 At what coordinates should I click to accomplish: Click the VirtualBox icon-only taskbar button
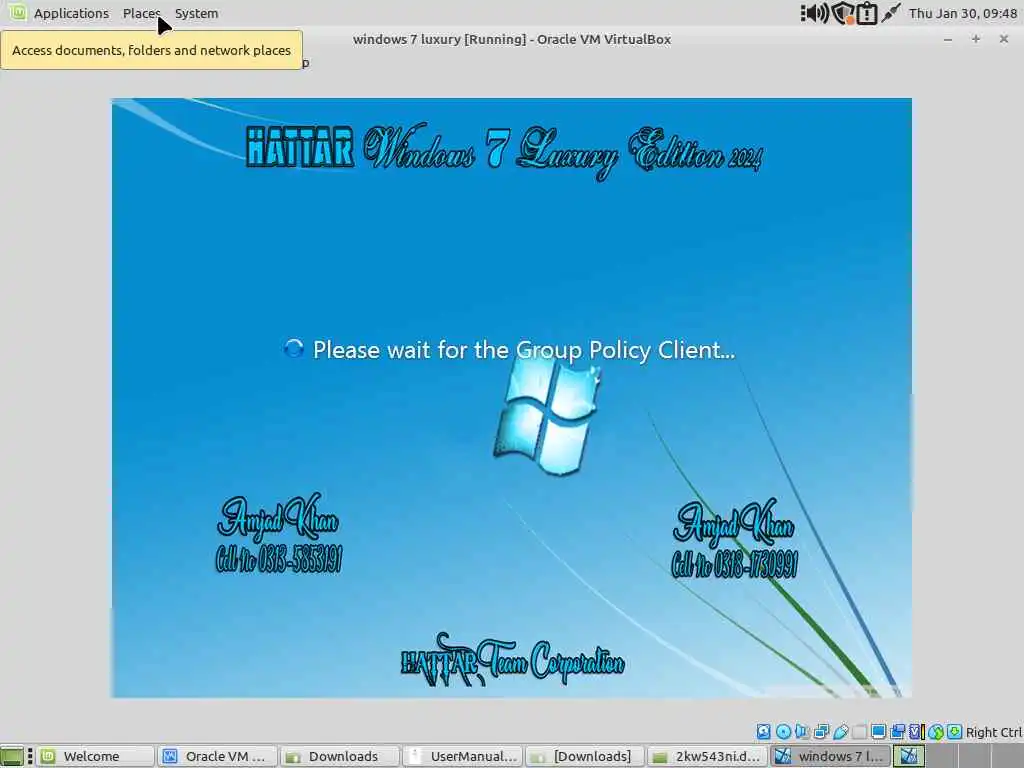(x=909, y=756)
